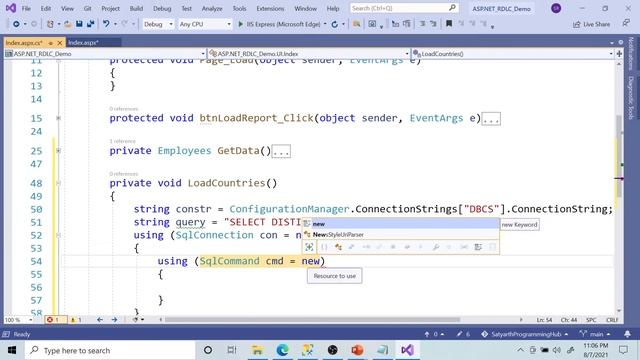Open the Any CPU platform dropdown
The width and height of the screenshot is (640, 360).
tap(205, 24)
